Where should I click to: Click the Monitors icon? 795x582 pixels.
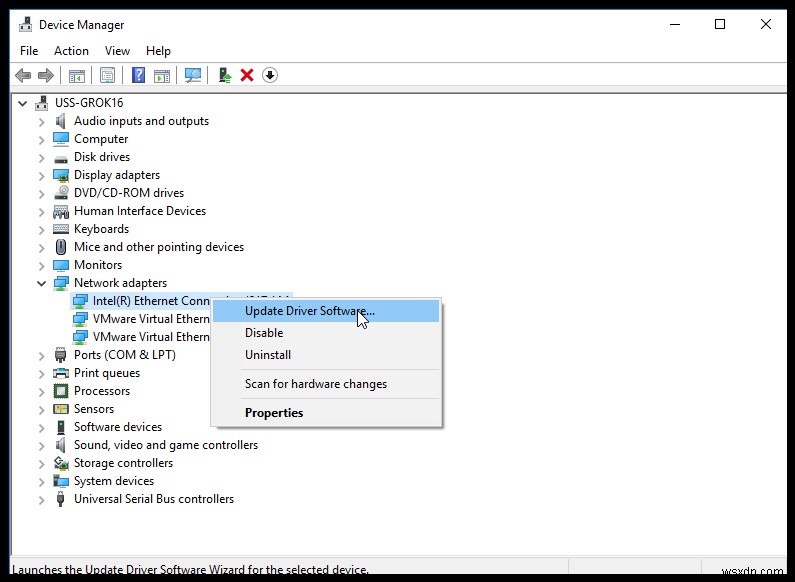click(x=61, y=266)
